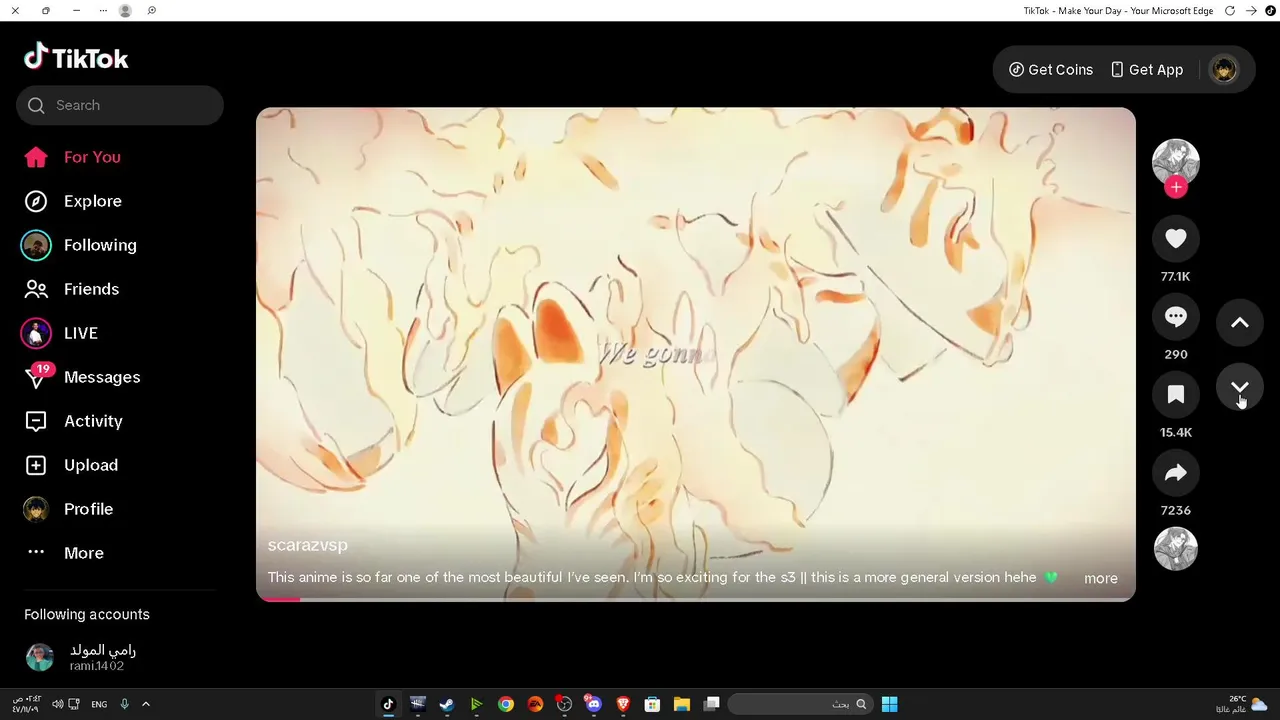Viewport: 1280px width, 720px height.
Task: Open Brave browser from the taskbar
Action: coord(623,704)
